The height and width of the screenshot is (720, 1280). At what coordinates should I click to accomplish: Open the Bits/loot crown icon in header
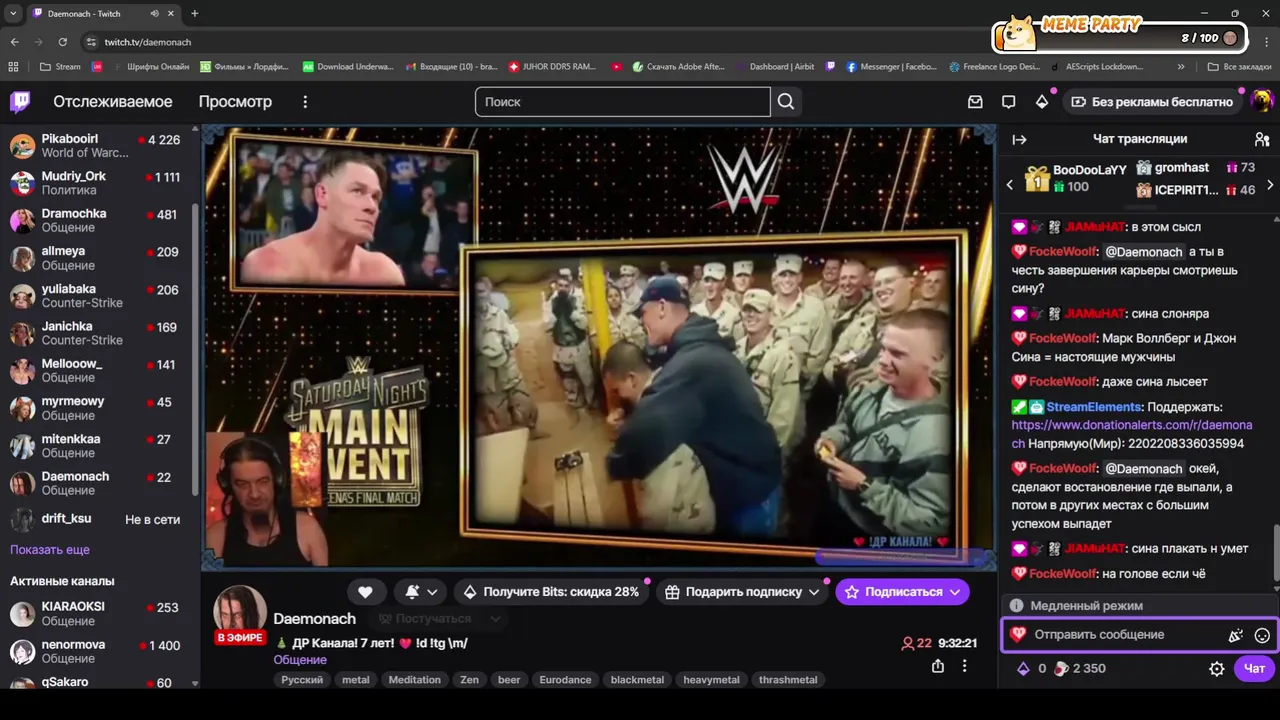(x=1042, y=102)
